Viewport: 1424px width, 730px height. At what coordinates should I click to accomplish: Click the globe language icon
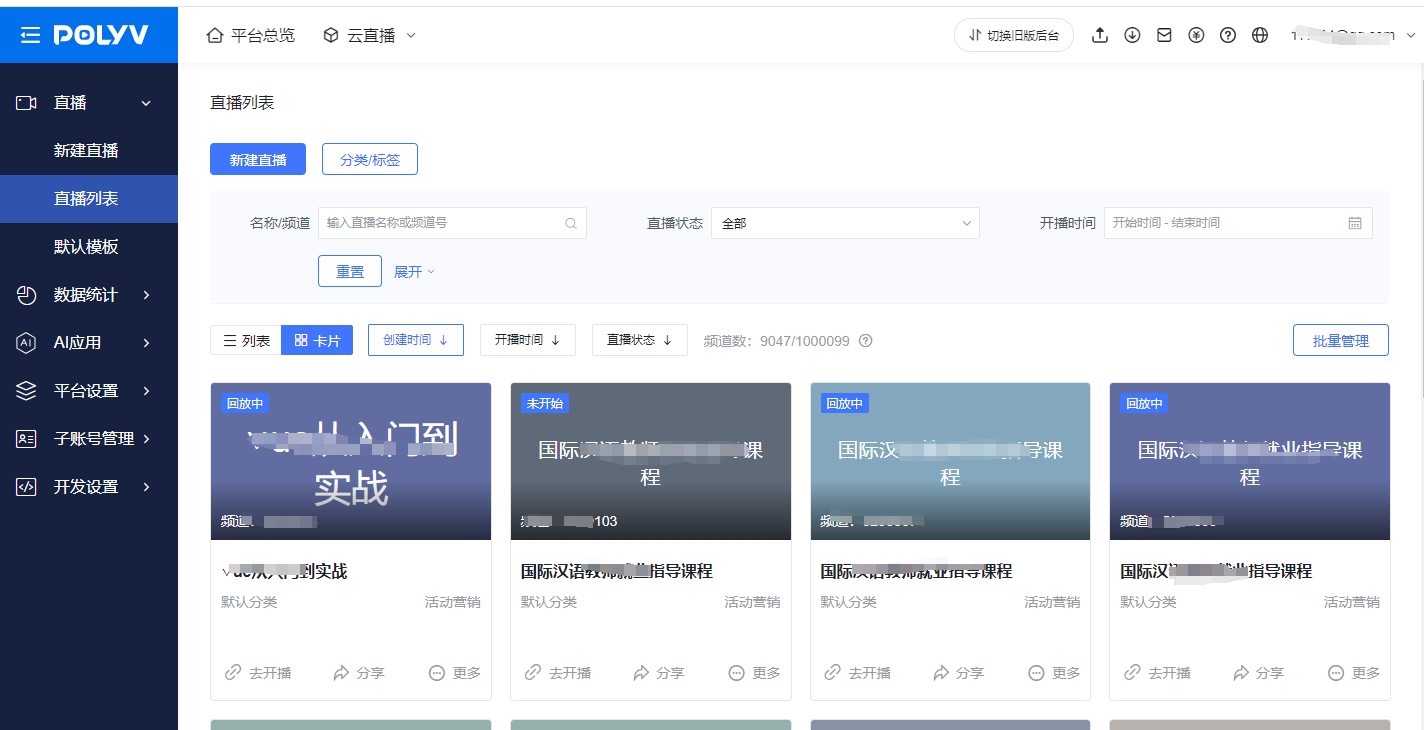coord(1260,35)
